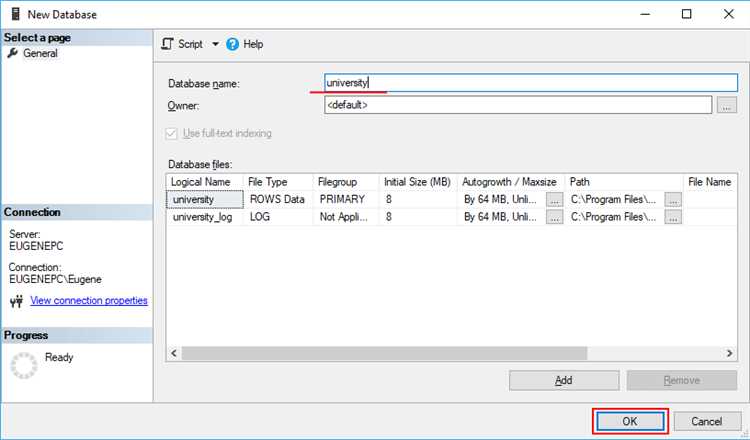Browse path for the university_log file
This screenshot has width=750, height=440.
673,218
